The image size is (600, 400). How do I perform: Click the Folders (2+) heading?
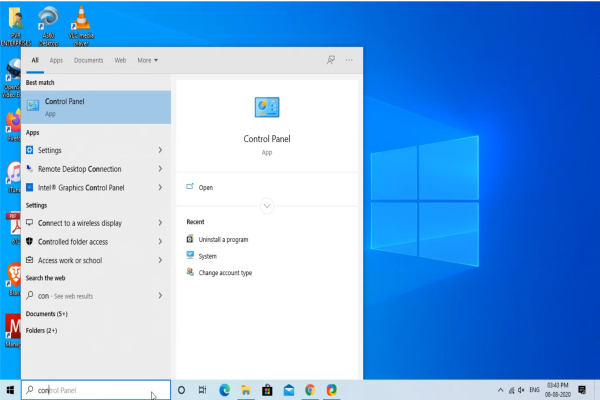[x=41, y=330]
